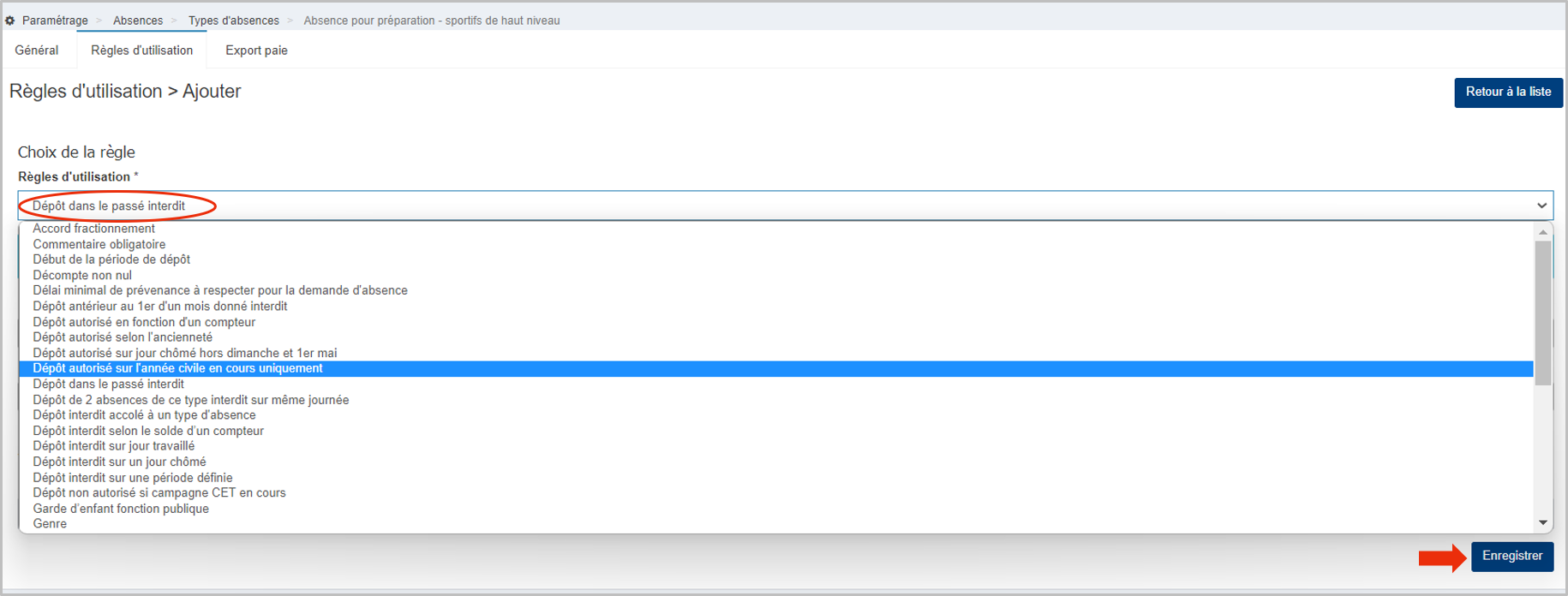
Task: Select Commentaire obligatoire option
Action: point(776,244)
